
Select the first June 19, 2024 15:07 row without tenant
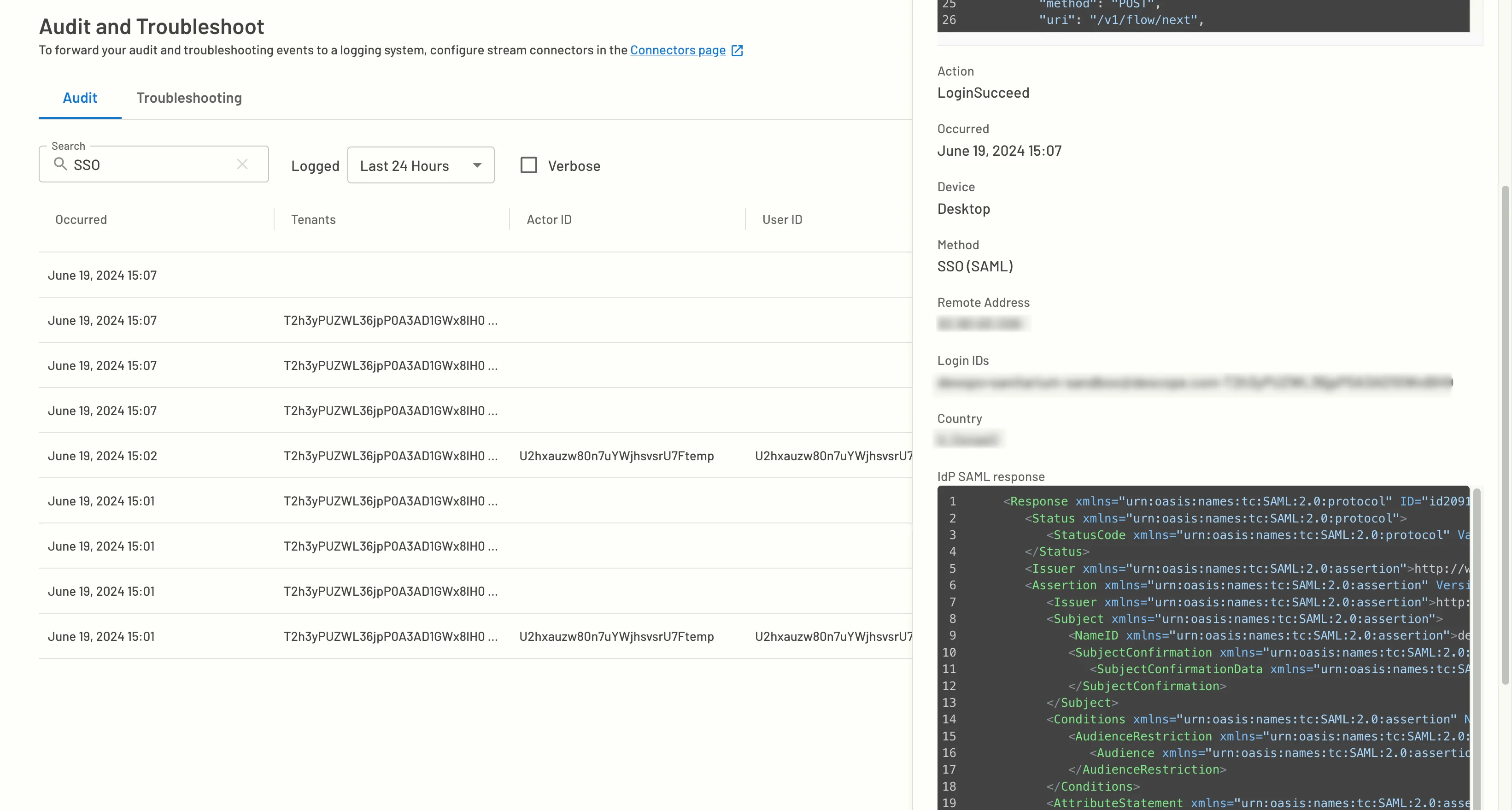point(475,275)
